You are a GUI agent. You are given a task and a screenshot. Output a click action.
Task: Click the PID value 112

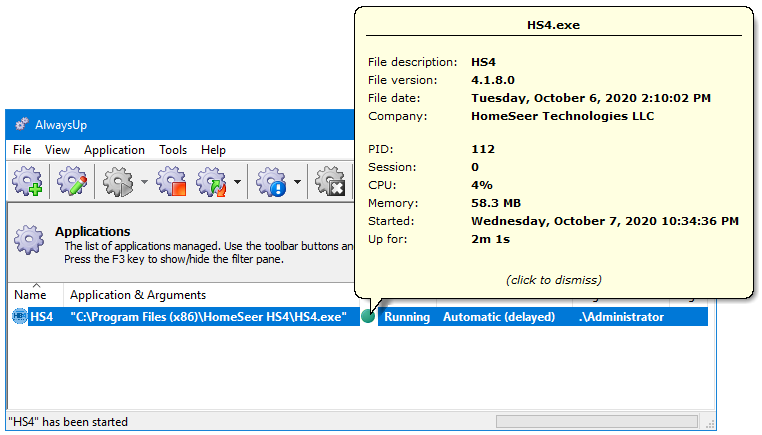coord(483,149)
